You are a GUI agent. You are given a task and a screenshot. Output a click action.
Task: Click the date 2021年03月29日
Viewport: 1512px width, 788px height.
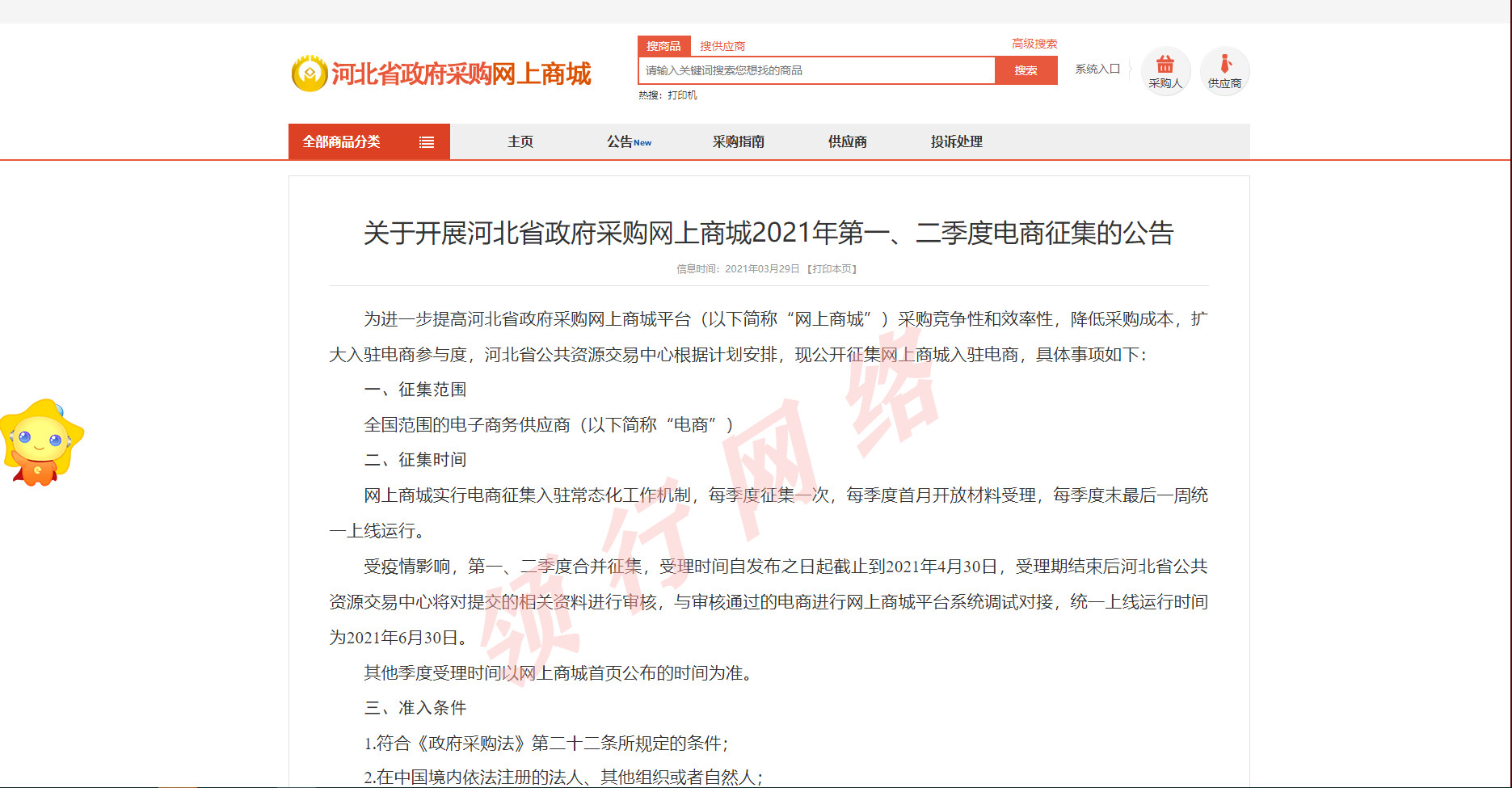[x=762, y=269]
